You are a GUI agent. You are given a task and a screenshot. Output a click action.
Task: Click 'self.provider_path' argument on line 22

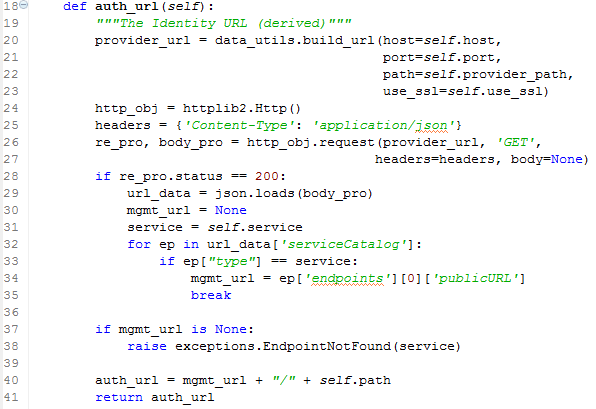495,75
